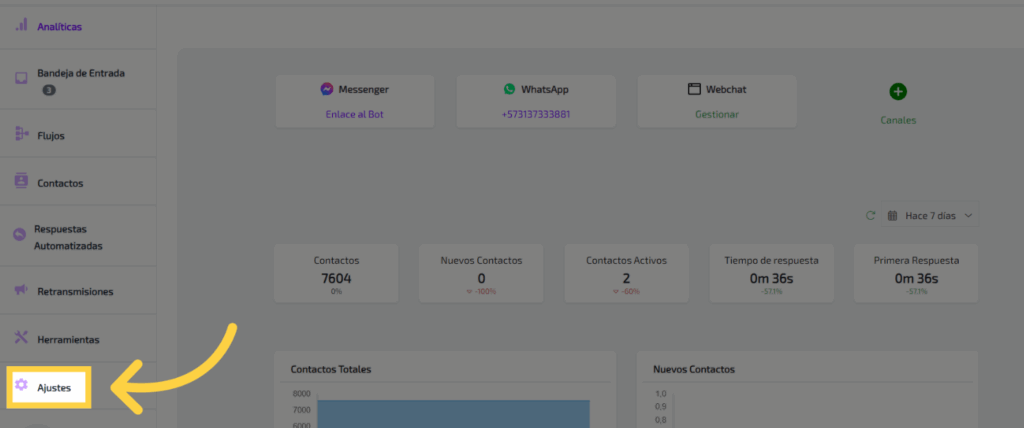Click the Respuestas Automatizadas icon
The image size is (1024, 428).
click(x=19, y=235)
